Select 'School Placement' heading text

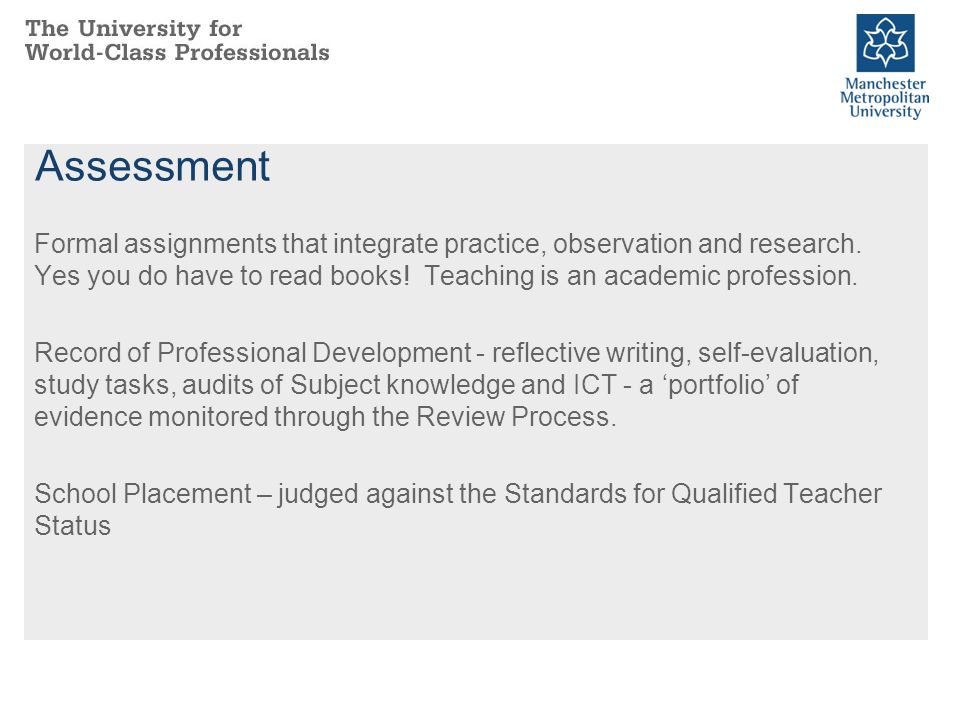(x=143, y=494)
